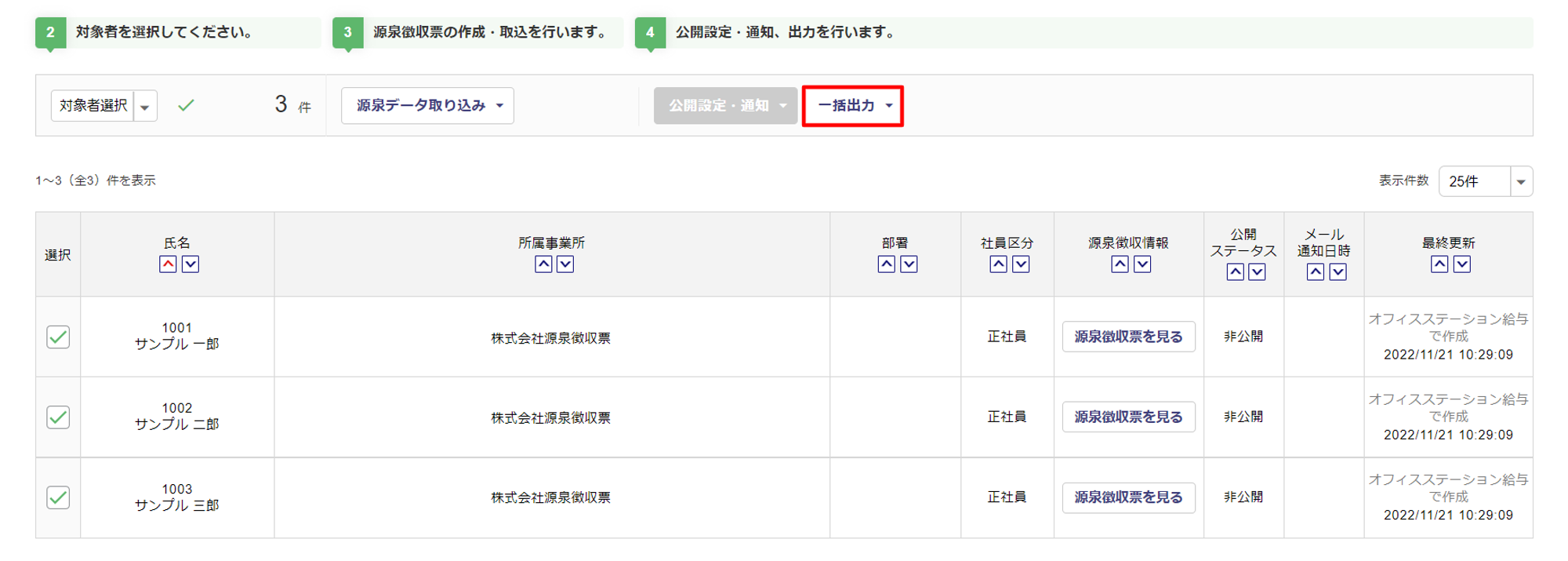
Task: Open the 公開設定・通知 menu
Action: (725, 106)
